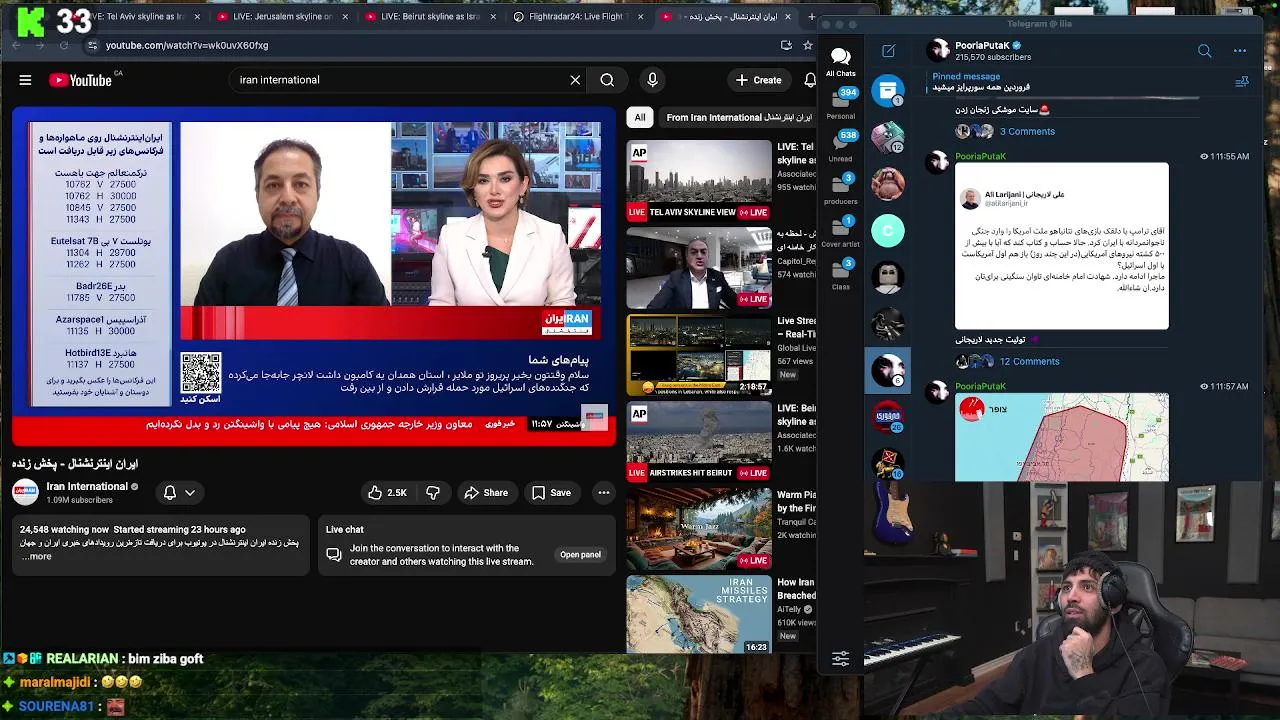The height and width of the screenshot is (720, 1280).
Task: Open the chat with the teal 'C' avatar
Action: [887, 231]
